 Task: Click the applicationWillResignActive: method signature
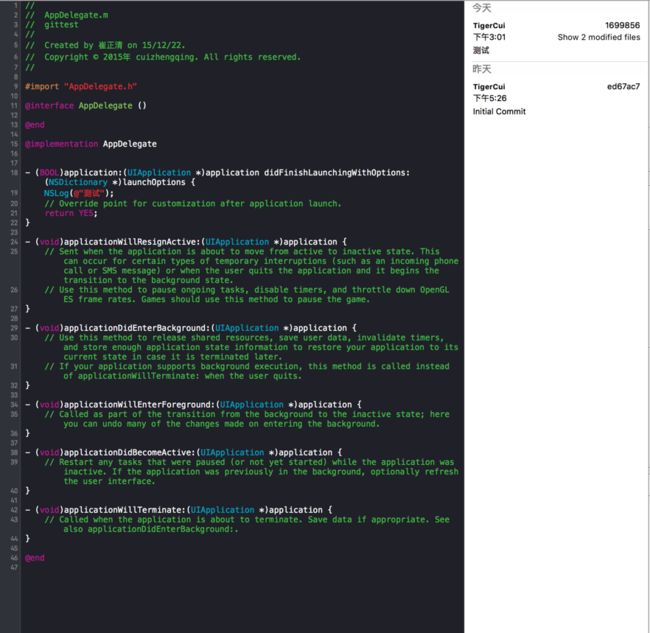click(186, 242)
